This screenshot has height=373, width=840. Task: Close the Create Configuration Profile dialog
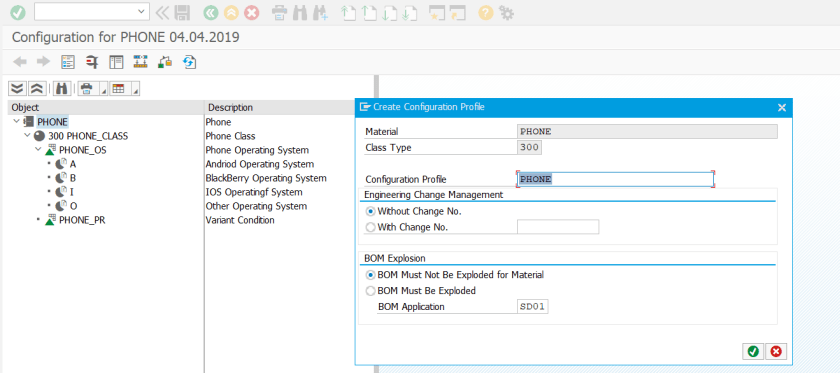[782, 107]
